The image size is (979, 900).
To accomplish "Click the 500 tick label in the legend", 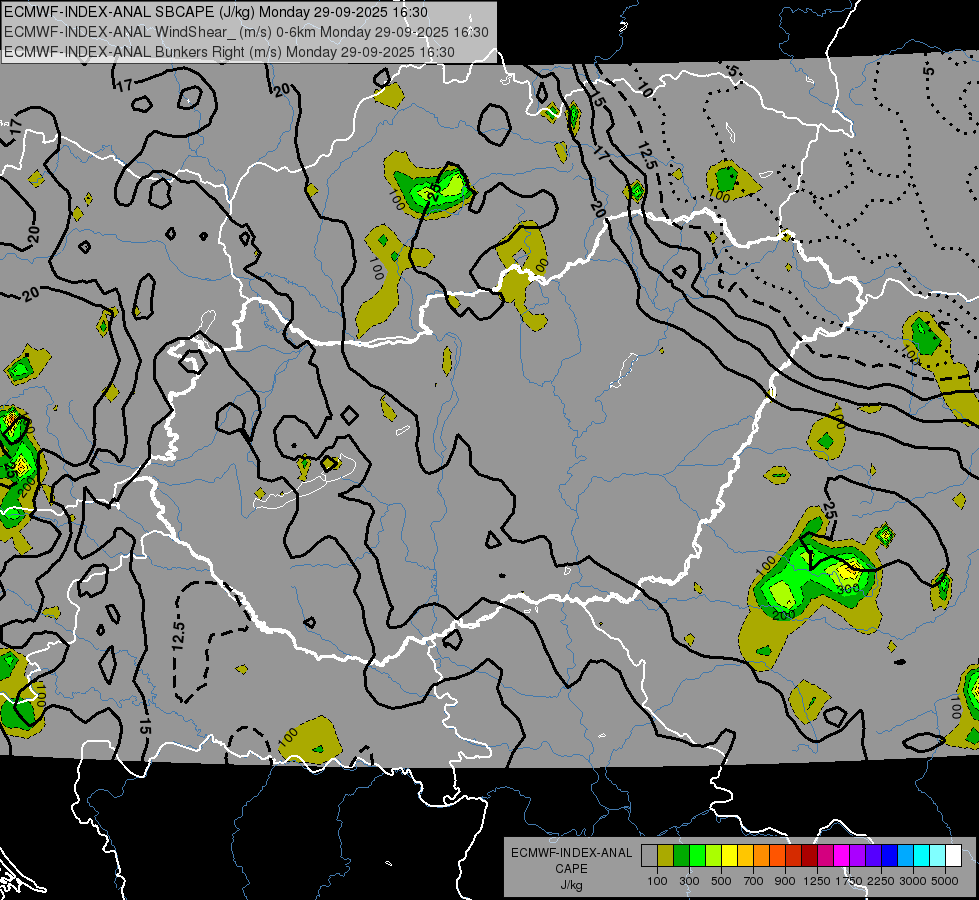I will [x=721, y=881].
